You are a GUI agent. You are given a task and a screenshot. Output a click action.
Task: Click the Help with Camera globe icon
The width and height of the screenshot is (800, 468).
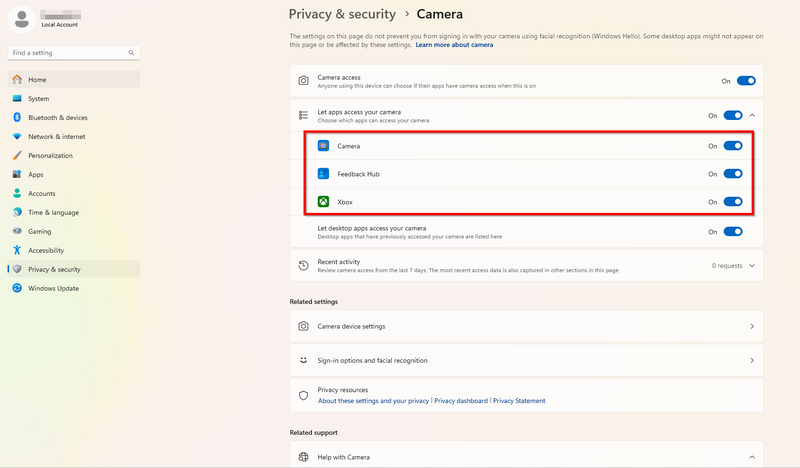click(x=304, y=457)
